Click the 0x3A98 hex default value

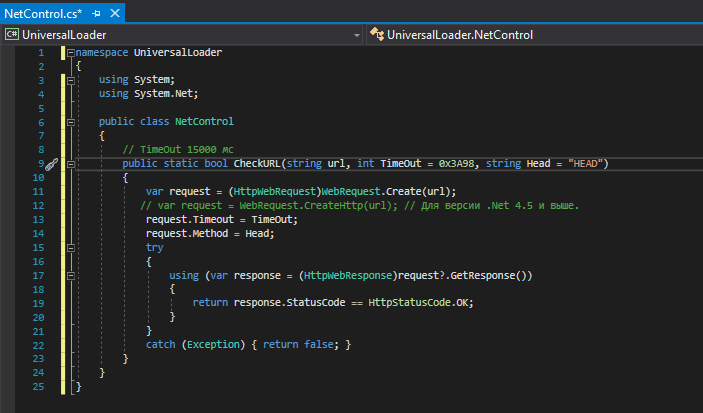click(x=458, y=163)
